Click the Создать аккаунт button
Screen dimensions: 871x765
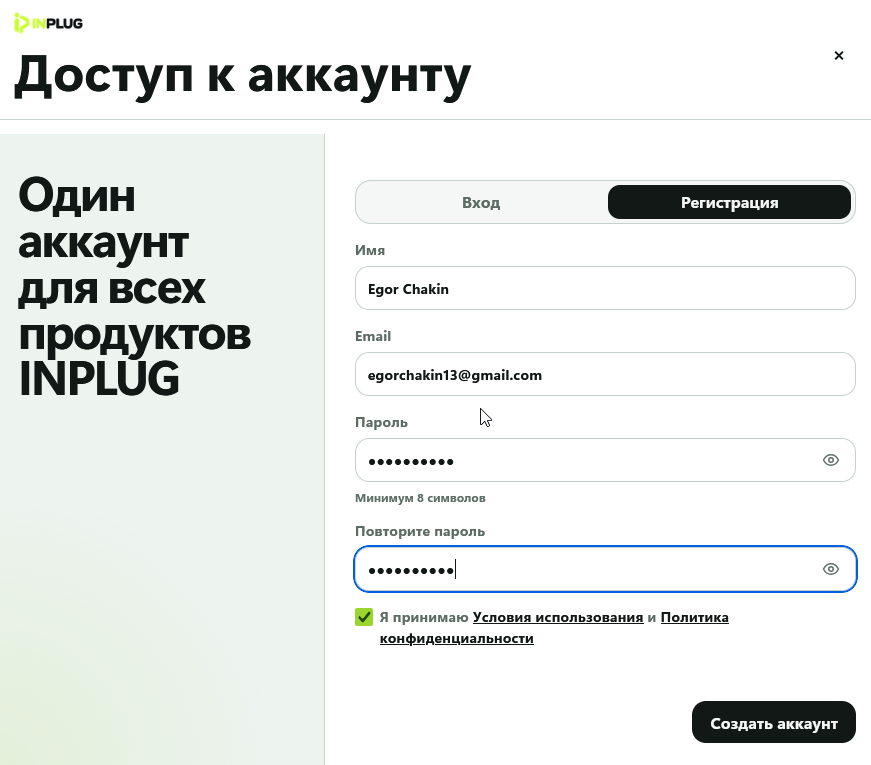[x=774, y=722]
